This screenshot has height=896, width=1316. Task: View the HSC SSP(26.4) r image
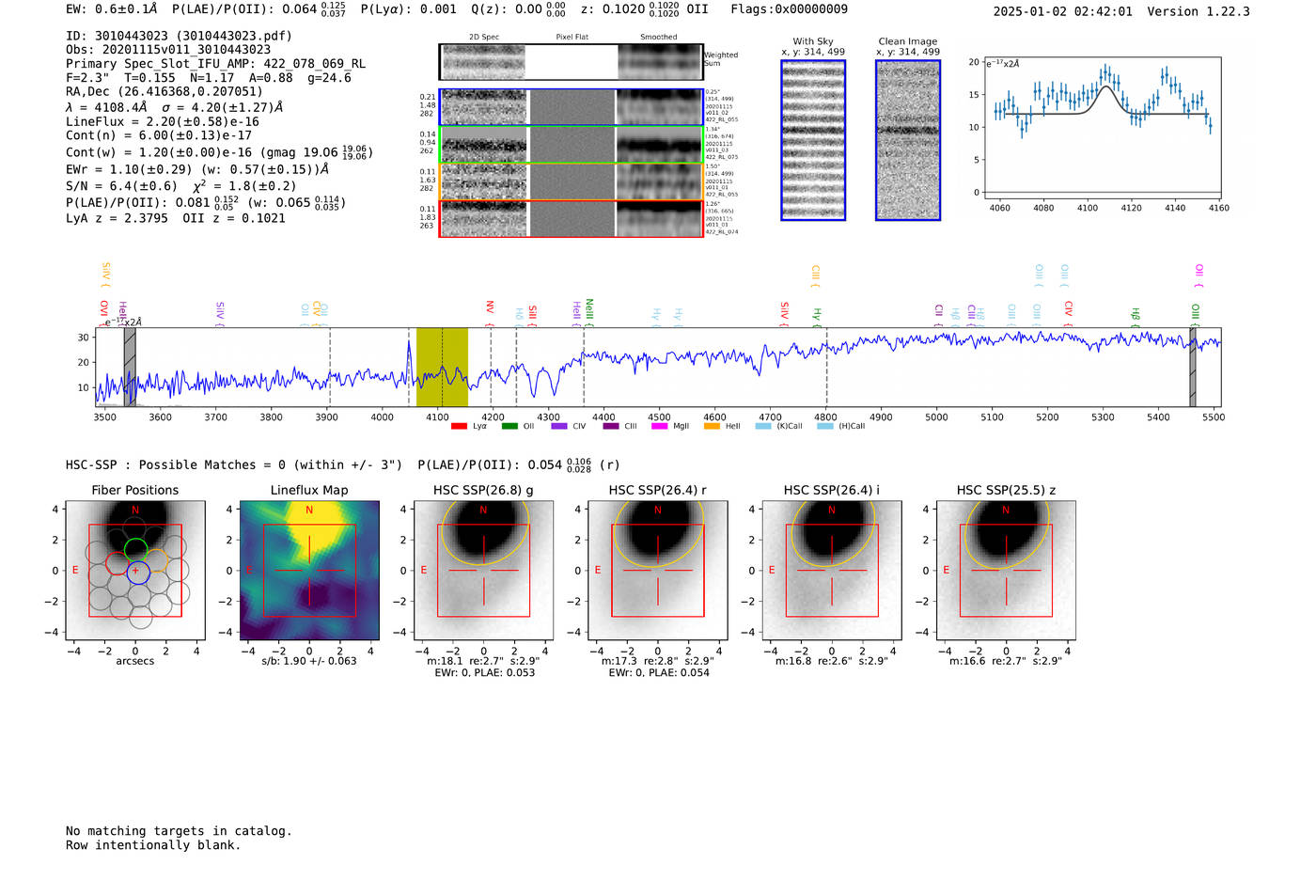658,571
